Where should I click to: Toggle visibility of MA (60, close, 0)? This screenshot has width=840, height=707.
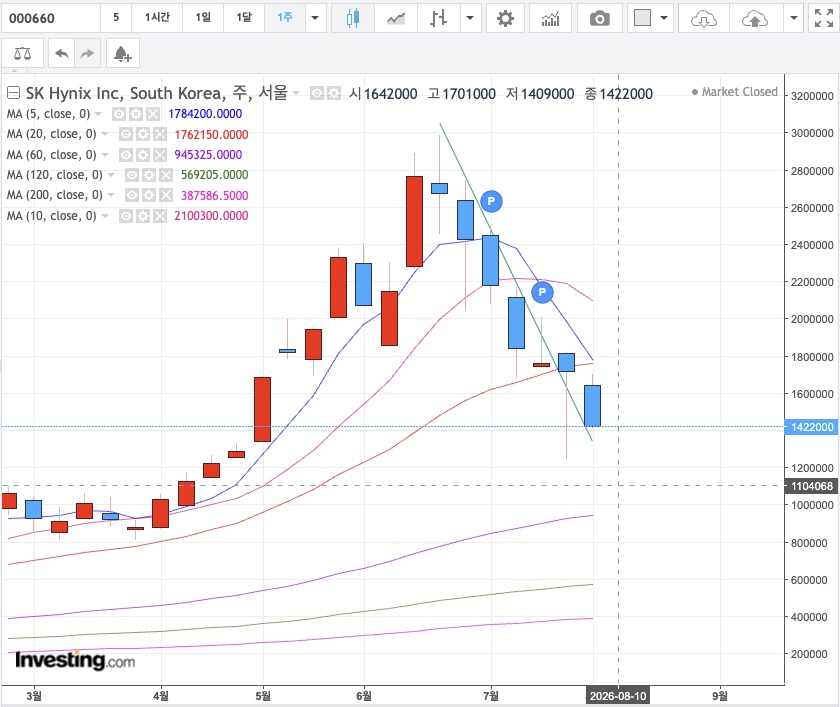pyautogui.click(x=125, y=155)
